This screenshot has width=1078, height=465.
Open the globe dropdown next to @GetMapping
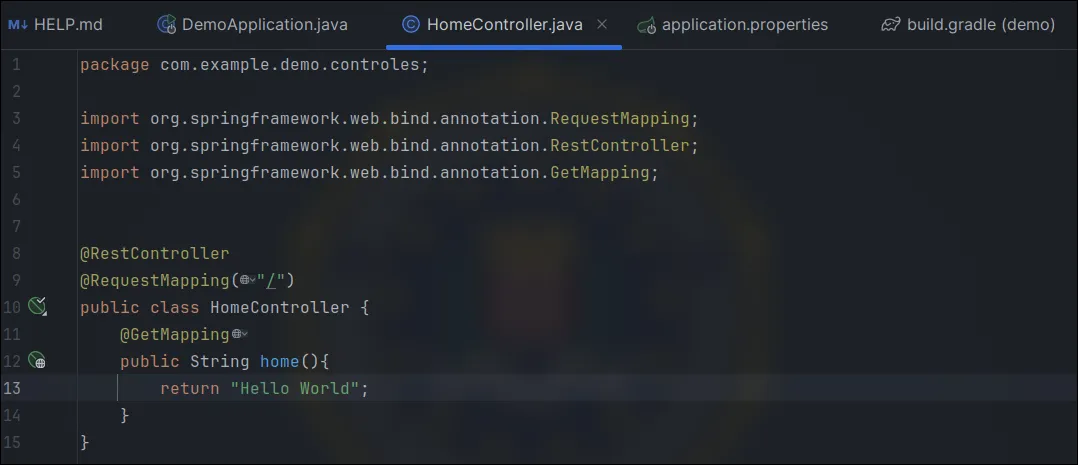240,334
